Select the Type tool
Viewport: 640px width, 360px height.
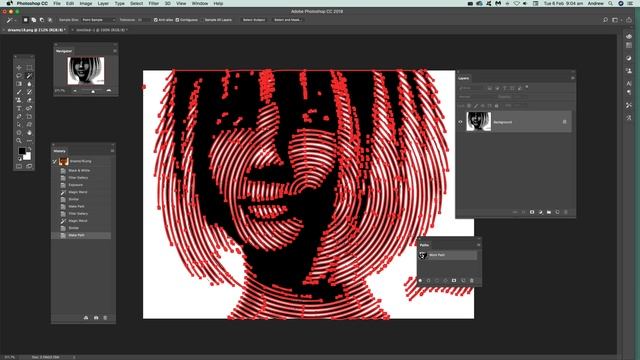click(x=19, y=108)
